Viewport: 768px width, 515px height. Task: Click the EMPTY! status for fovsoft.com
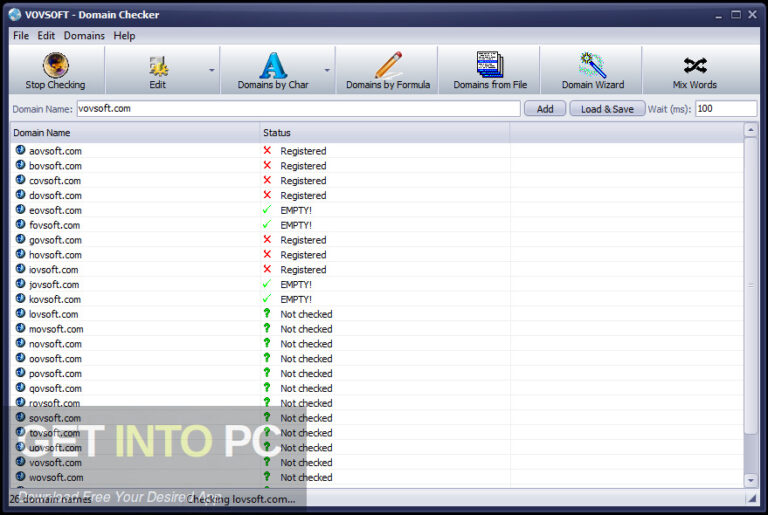click(296, 225)
